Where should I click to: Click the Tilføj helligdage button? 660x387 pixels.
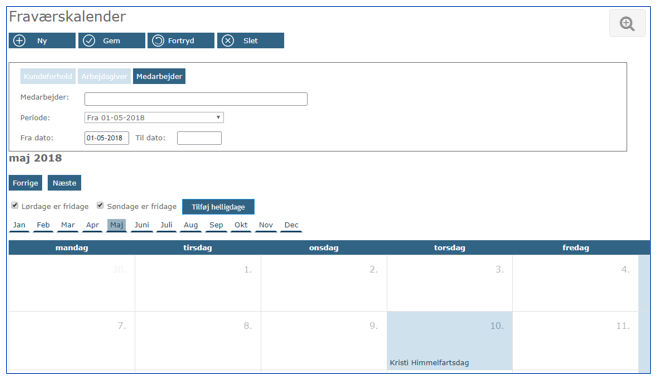(x=218, y=207)
